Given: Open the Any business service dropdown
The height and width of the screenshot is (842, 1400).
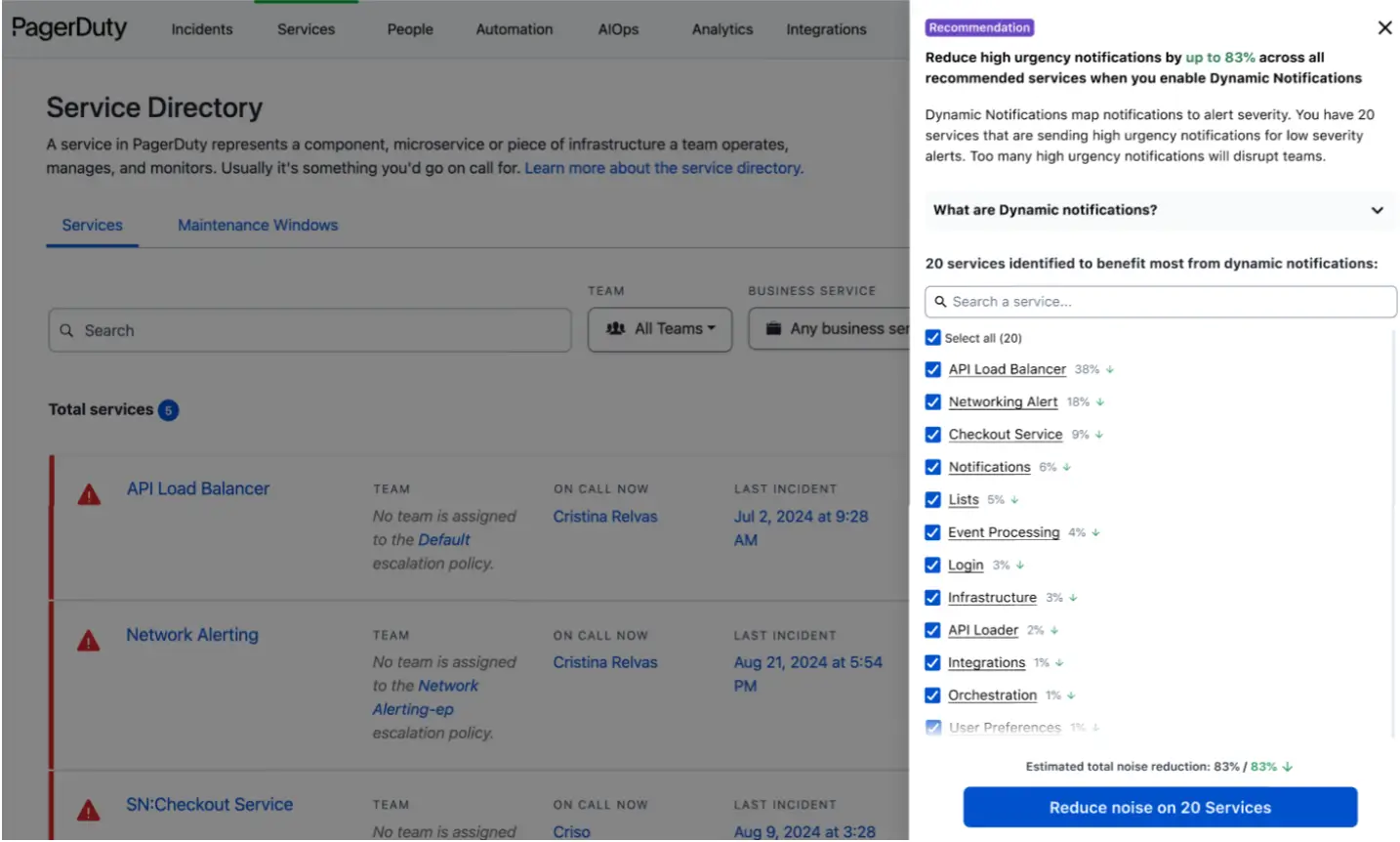Looking at the screenshot, I should (x=830, y=330).
